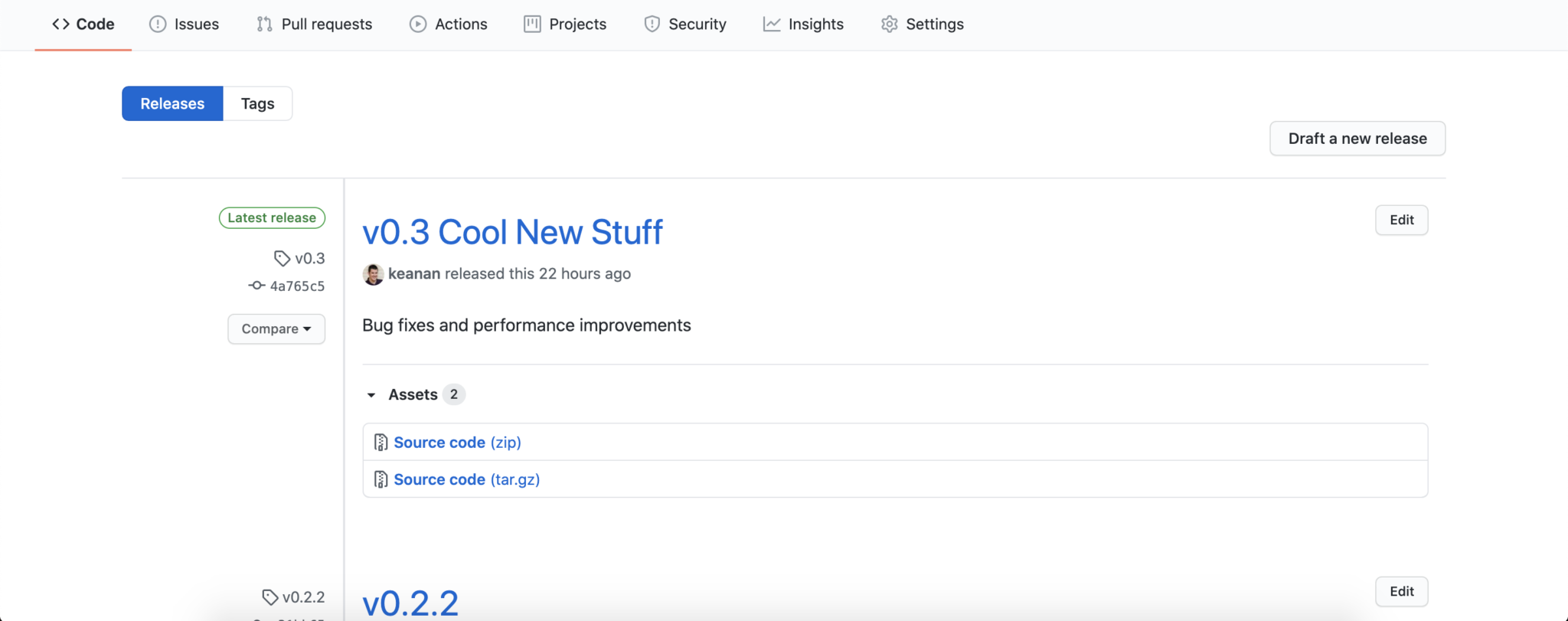Click the commit icon beside 4a765c5
Screen dimensions: 1568x621
[x=256, y=286]
